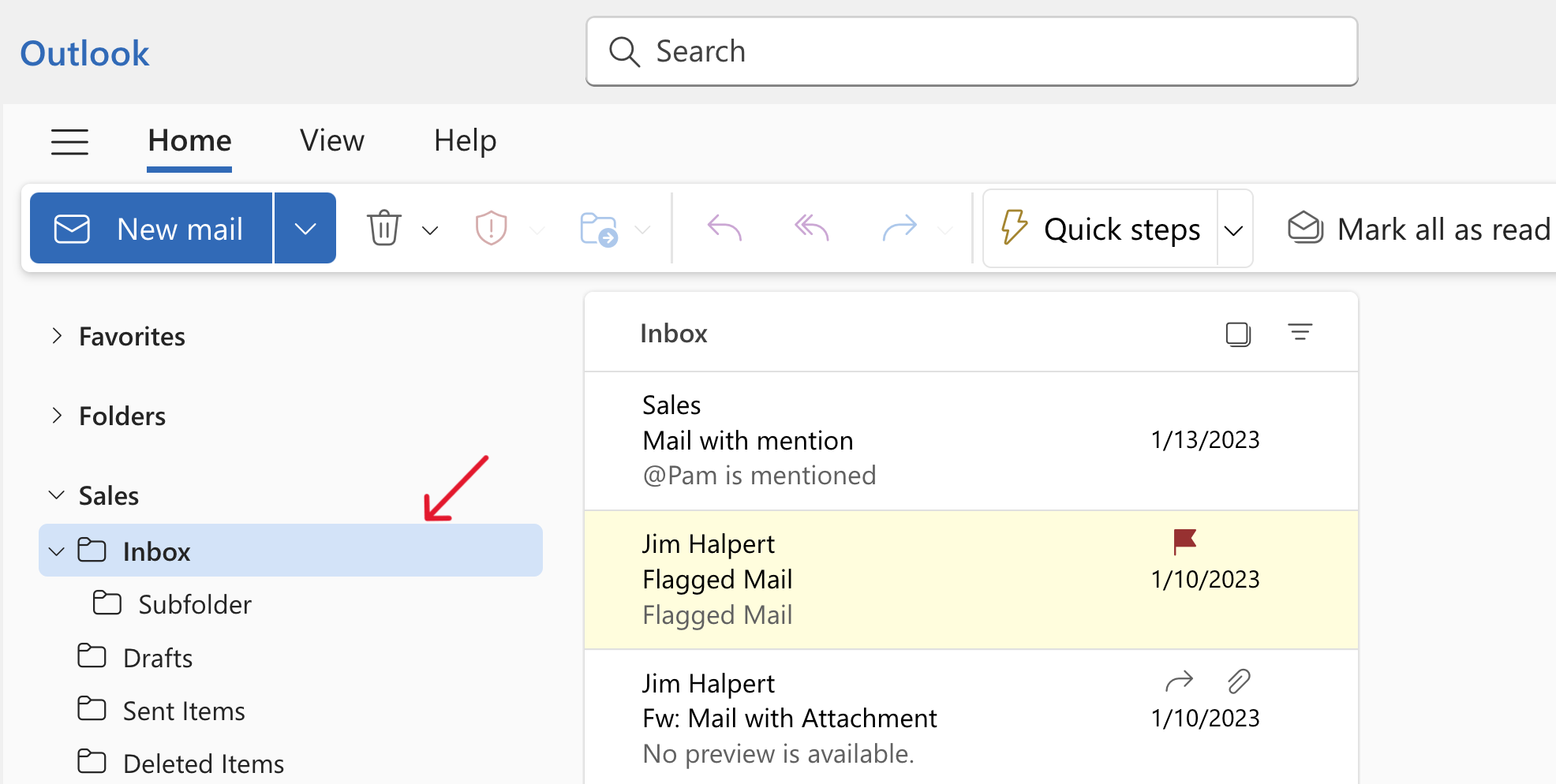Open the Report dropdown arrow
This screenshot has height=784, width=1556.
537,230
